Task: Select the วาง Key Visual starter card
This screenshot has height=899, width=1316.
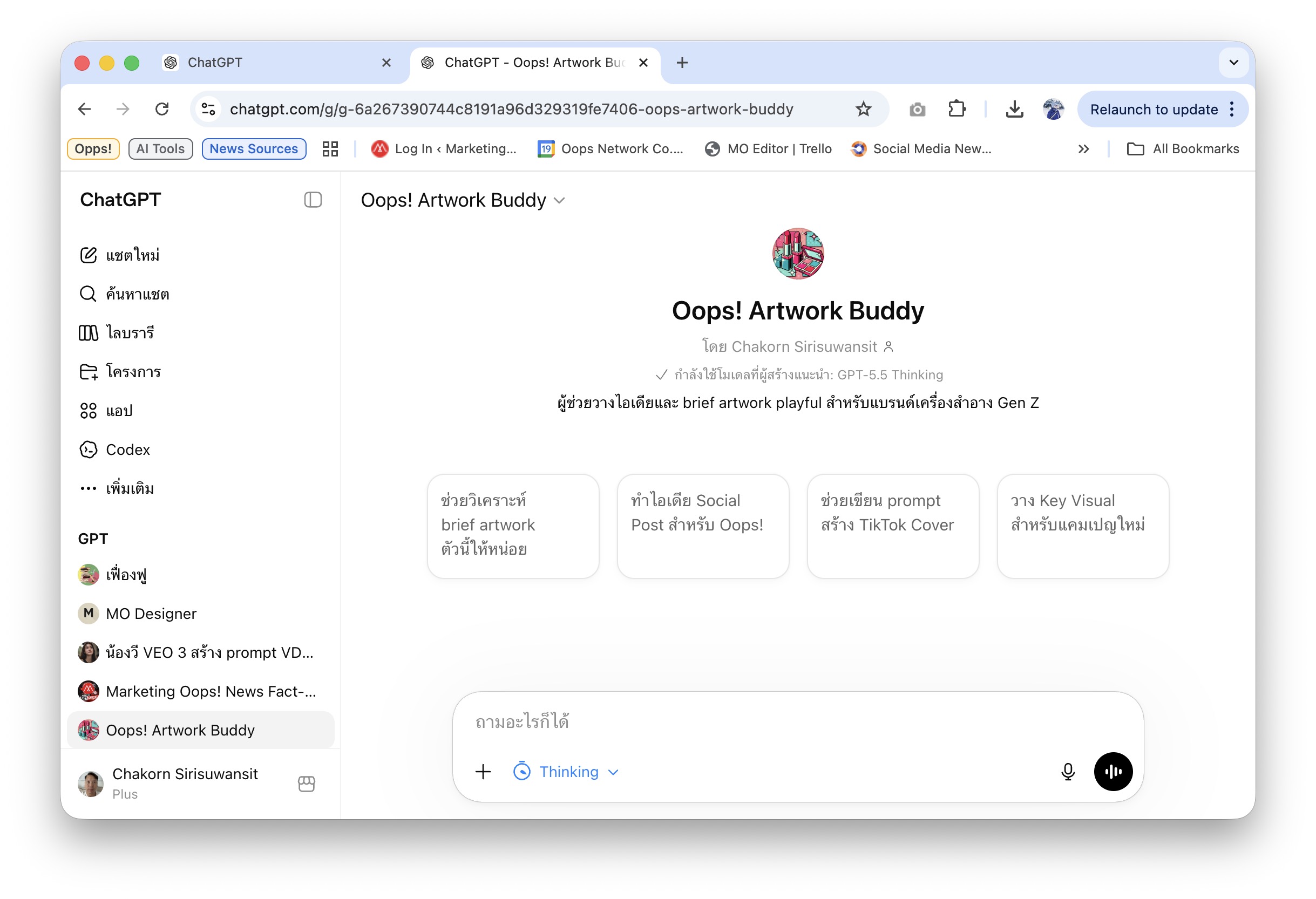Action: pos(1083,527)
